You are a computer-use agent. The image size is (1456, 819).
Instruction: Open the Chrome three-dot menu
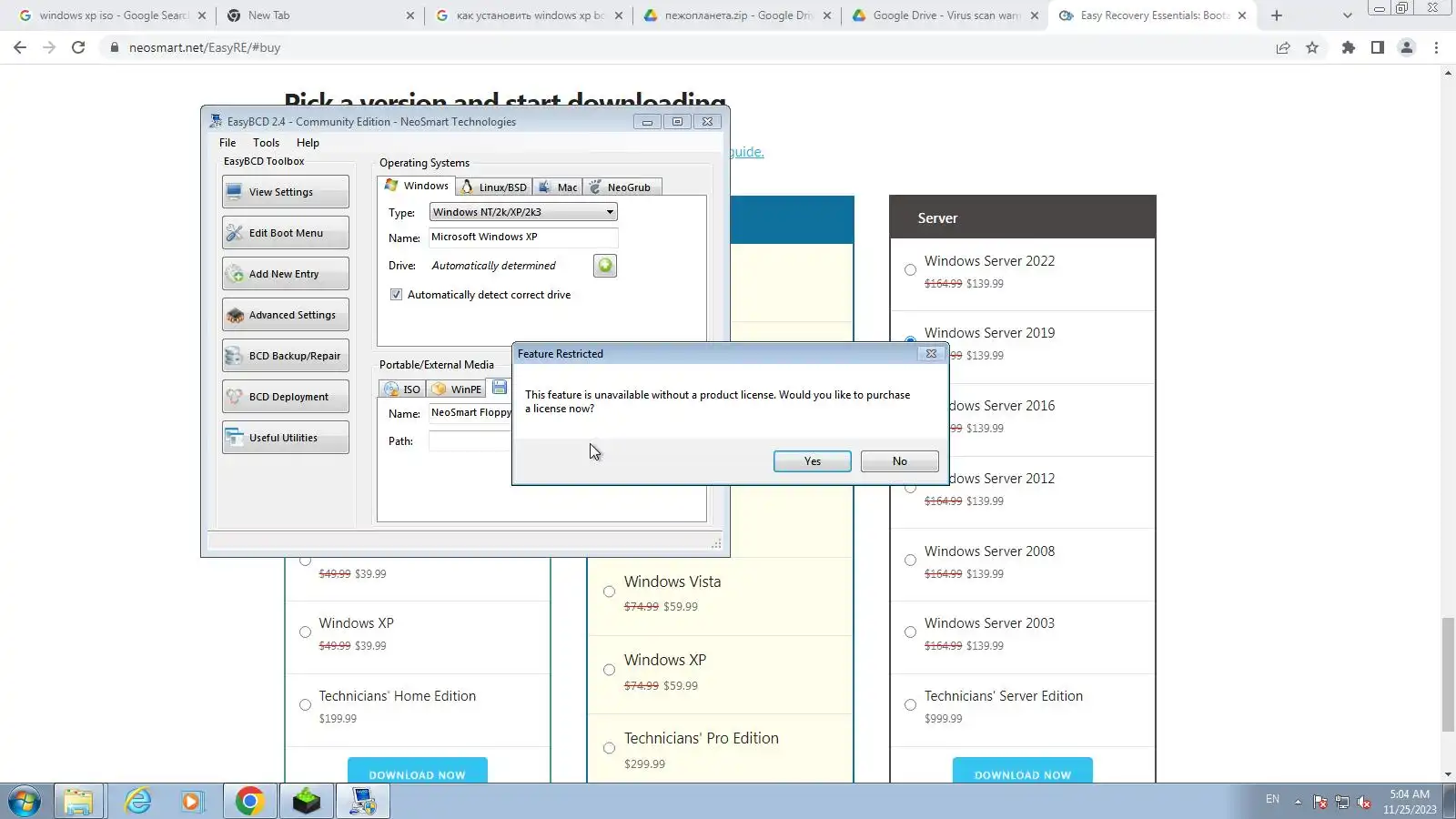tap(1437, 47)
